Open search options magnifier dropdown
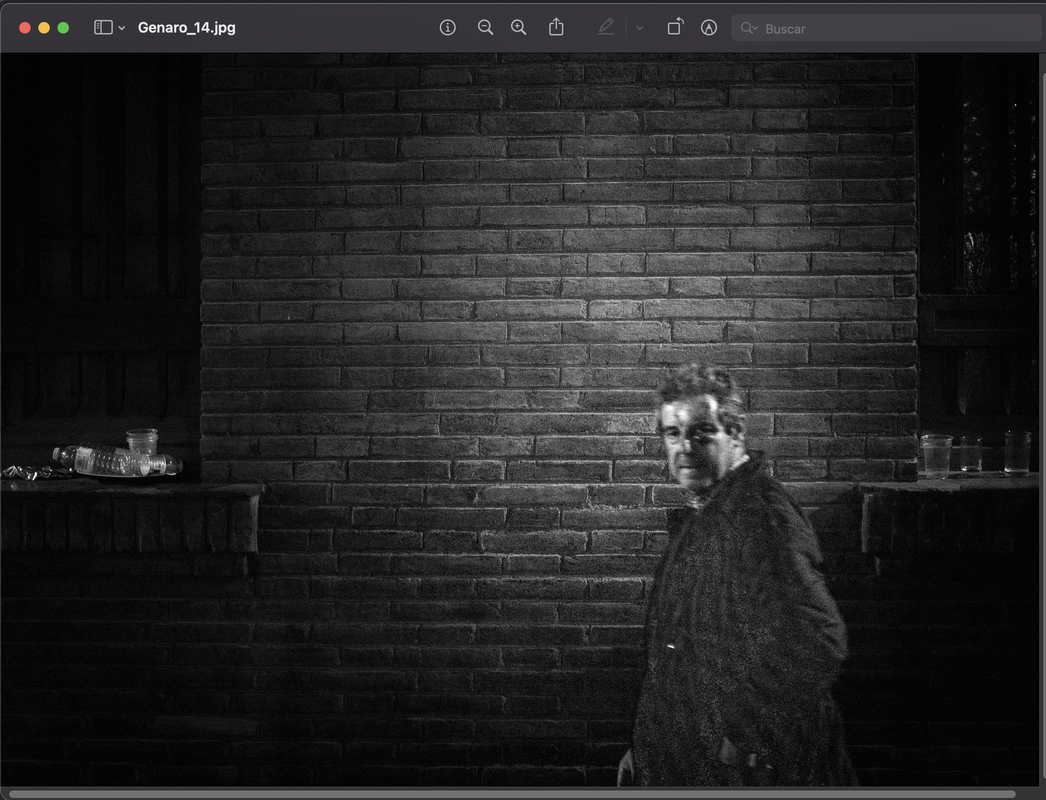Image resolution: width=1046 pixels, height=800 pixels. pos(748,28)
